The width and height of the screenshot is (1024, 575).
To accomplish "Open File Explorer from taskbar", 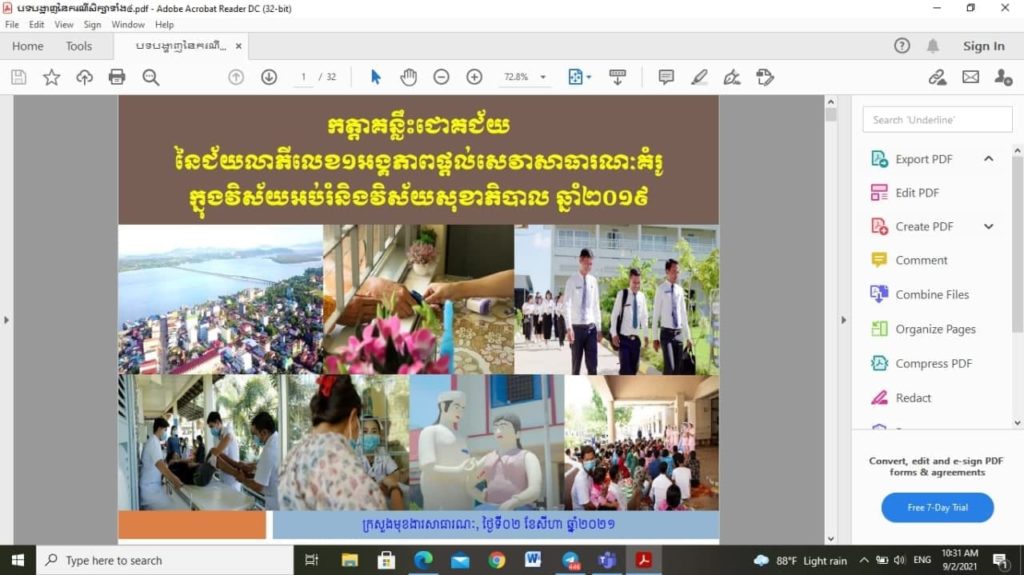I will [350, 560].
